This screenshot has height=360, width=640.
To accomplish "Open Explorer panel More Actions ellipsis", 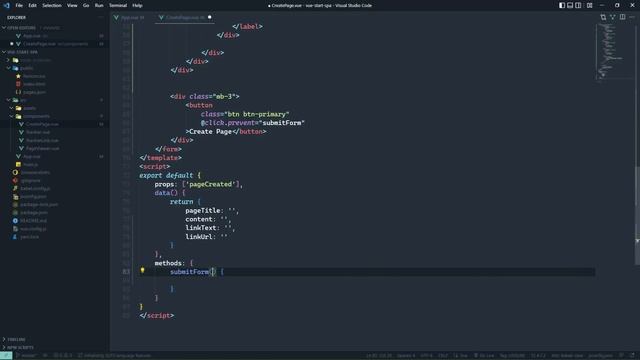I will pyautogui.click(x=101, y=17).
